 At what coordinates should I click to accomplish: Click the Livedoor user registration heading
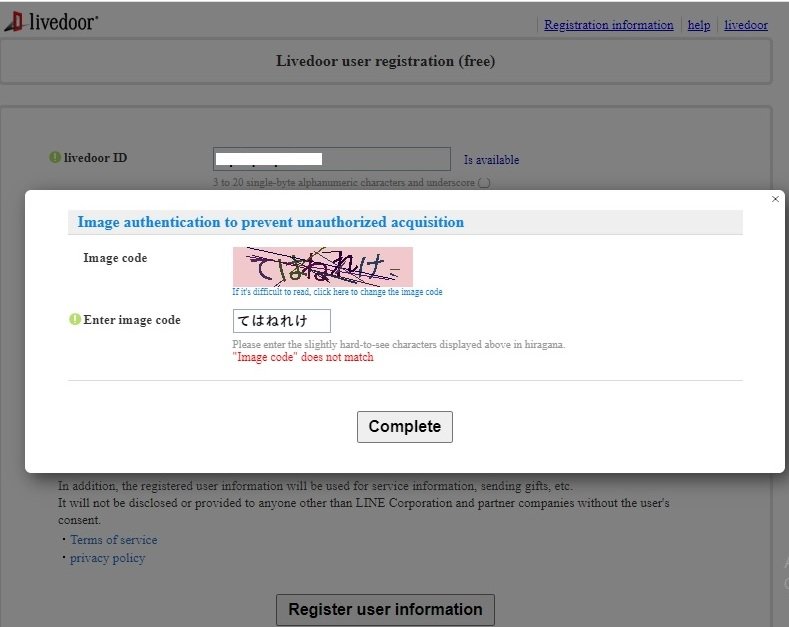point(385,61)
